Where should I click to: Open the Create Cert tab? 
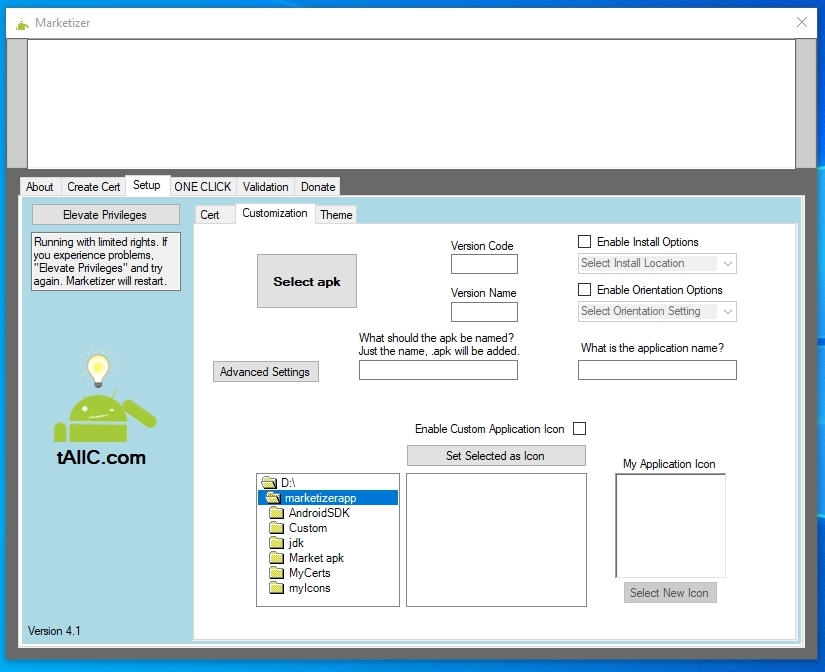[x=94, y=187]
